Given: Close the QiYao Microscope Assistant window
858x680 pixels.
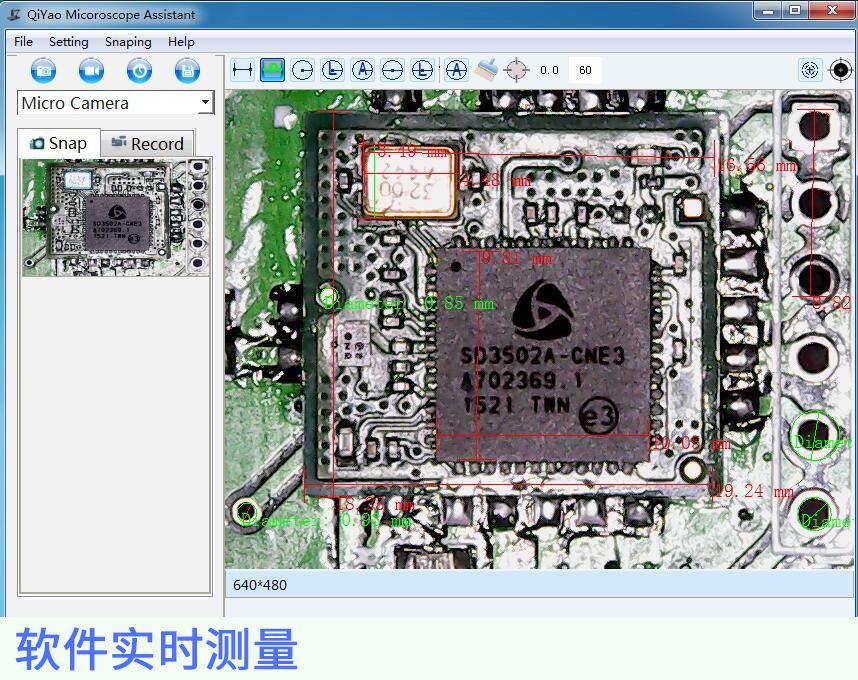Looking at the screenshot, I should [832, 10].
